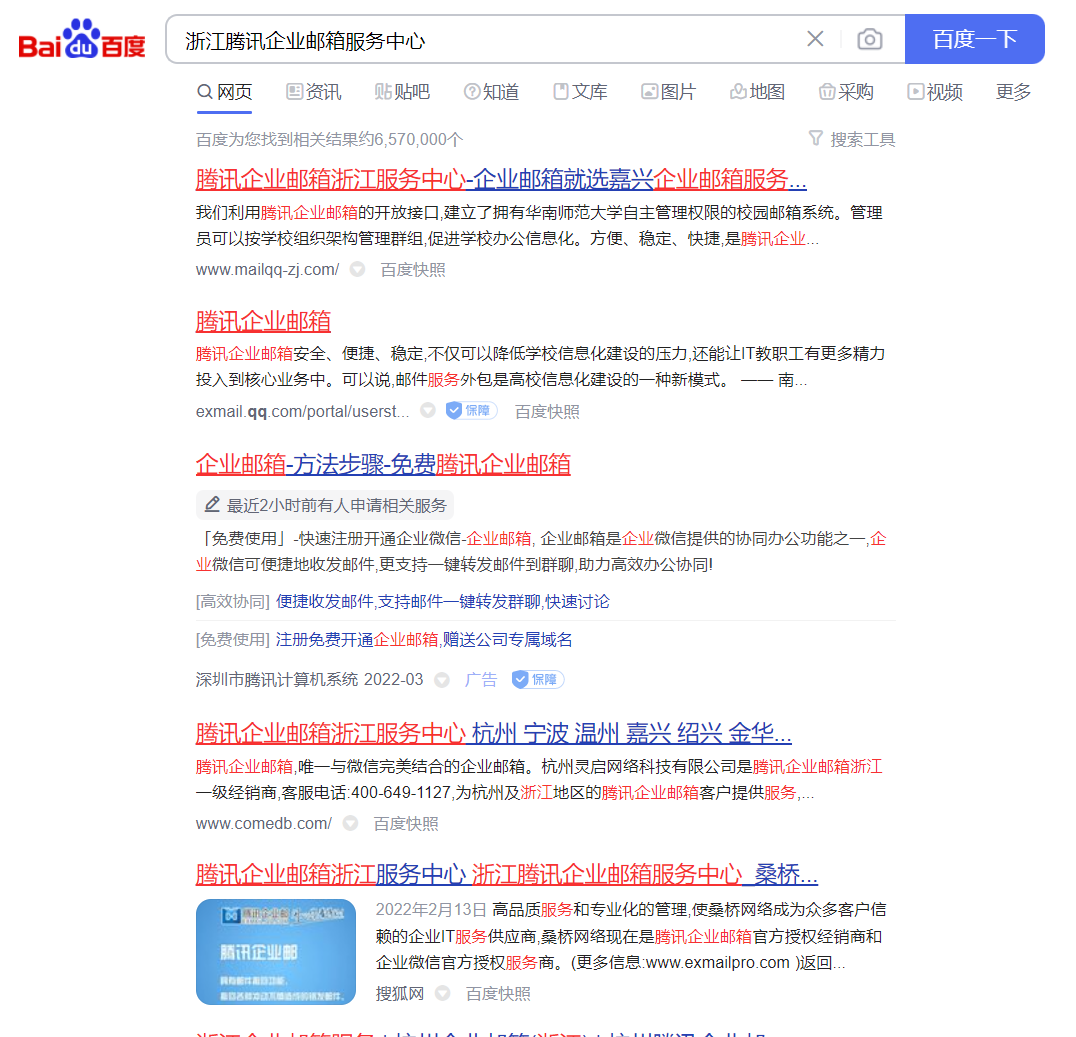Click the pencil icon beside 最近2小时前有人申请相关服务

[212, 504]
